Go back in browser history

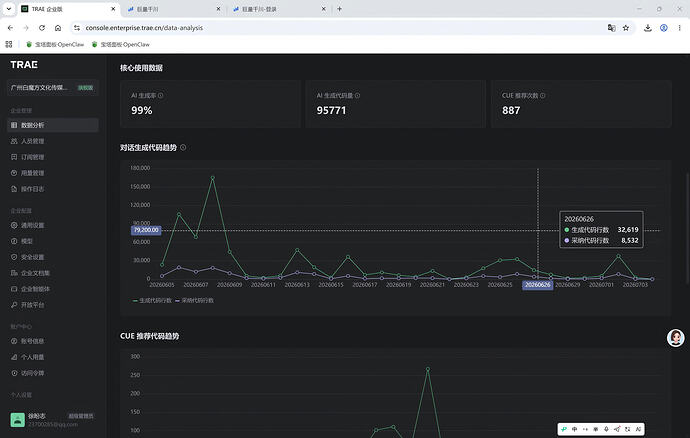[10, 28]
